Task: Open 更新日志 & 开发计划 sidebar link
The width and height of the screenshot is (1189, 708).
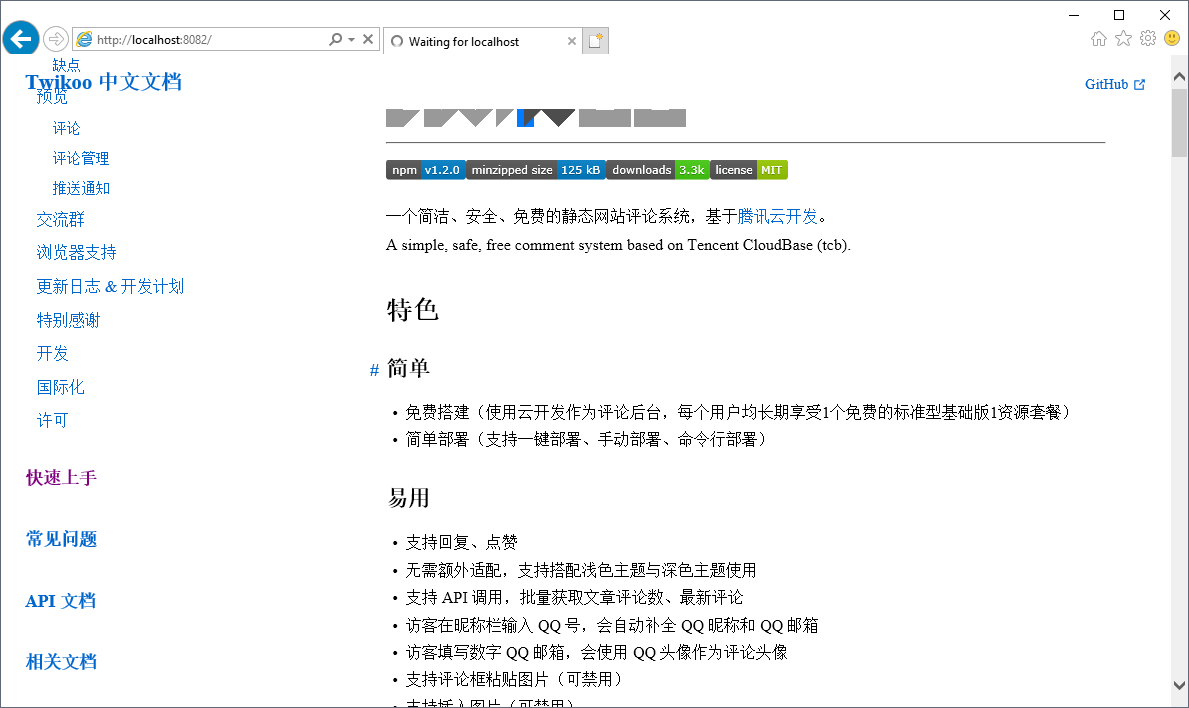Action: coord(110,287)
